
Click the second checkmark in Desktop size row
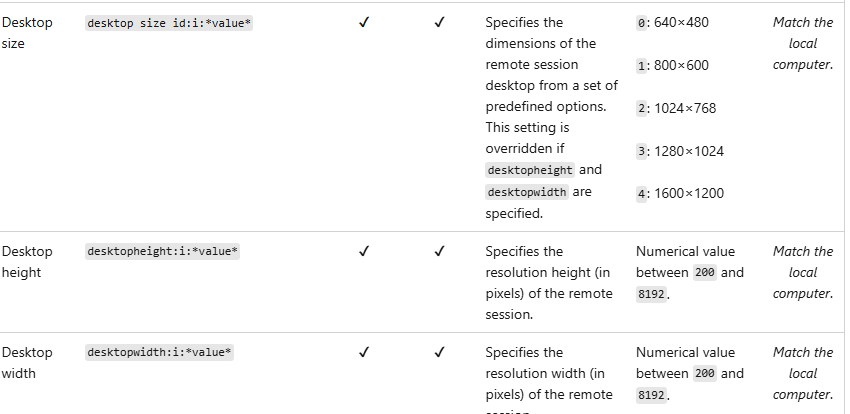(x=440, y=23)
